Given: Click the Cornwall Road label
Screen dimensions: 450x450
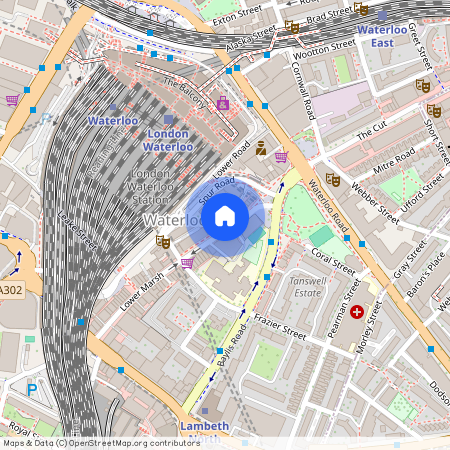Looking at the screenshot, I should tap(303, 91).
